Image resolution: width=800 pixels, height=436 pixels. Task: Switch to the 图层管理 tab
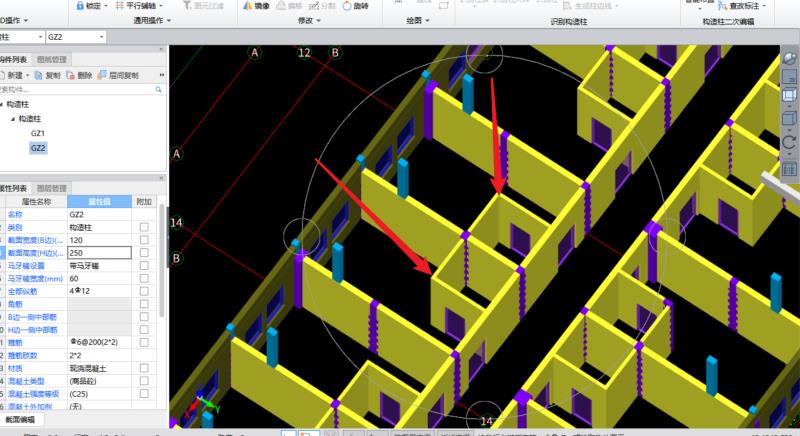52,188
